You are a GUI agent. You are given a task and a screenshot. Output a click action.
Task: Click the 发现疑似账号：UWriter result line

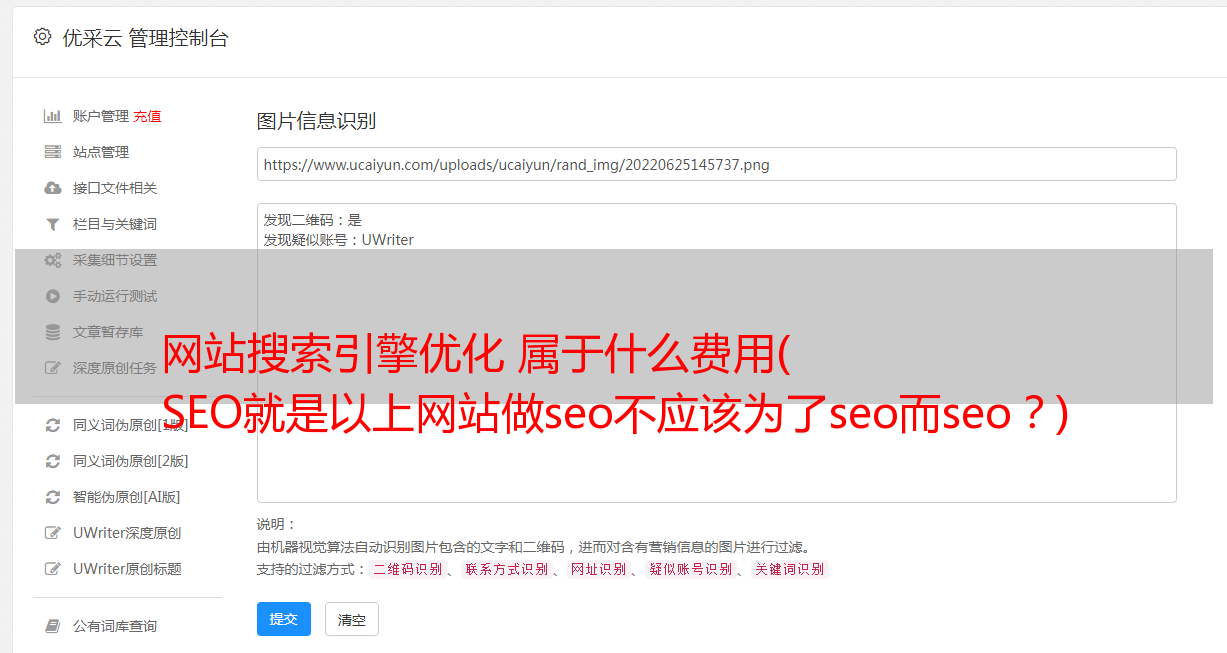tap(339, 240)
